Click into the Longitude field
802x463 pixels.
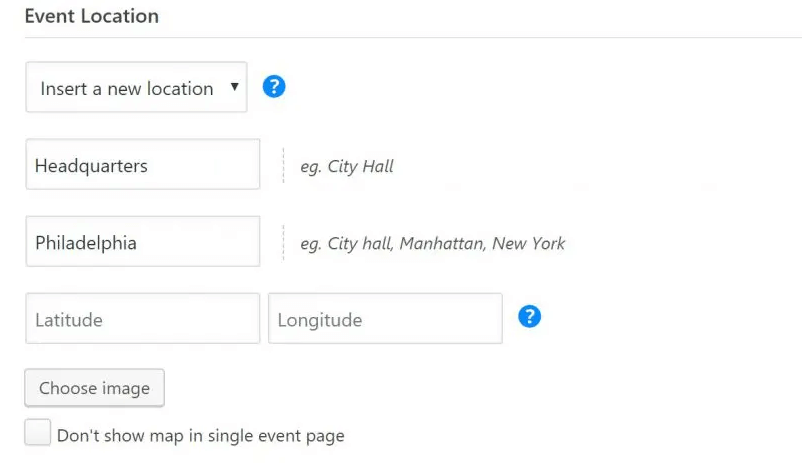(x=385, y=318)
